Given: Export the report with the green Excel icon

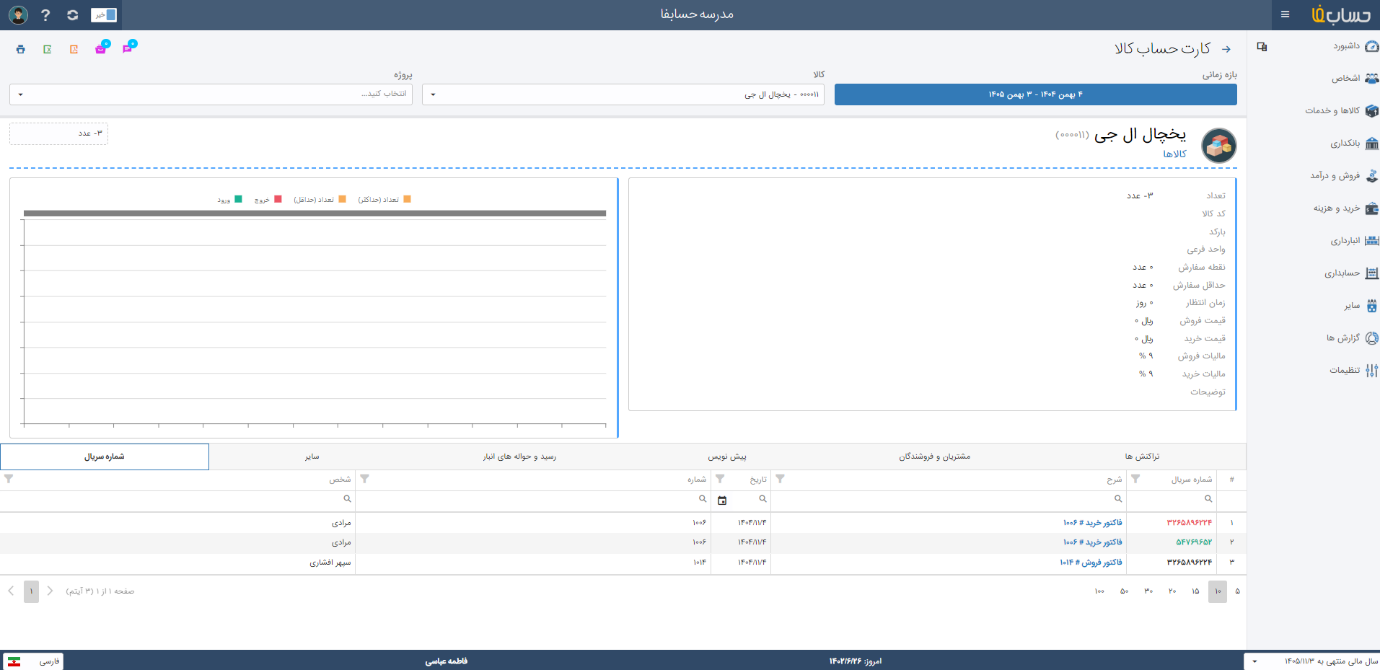Looking at the screenshot, I should [x=47, y=48].
